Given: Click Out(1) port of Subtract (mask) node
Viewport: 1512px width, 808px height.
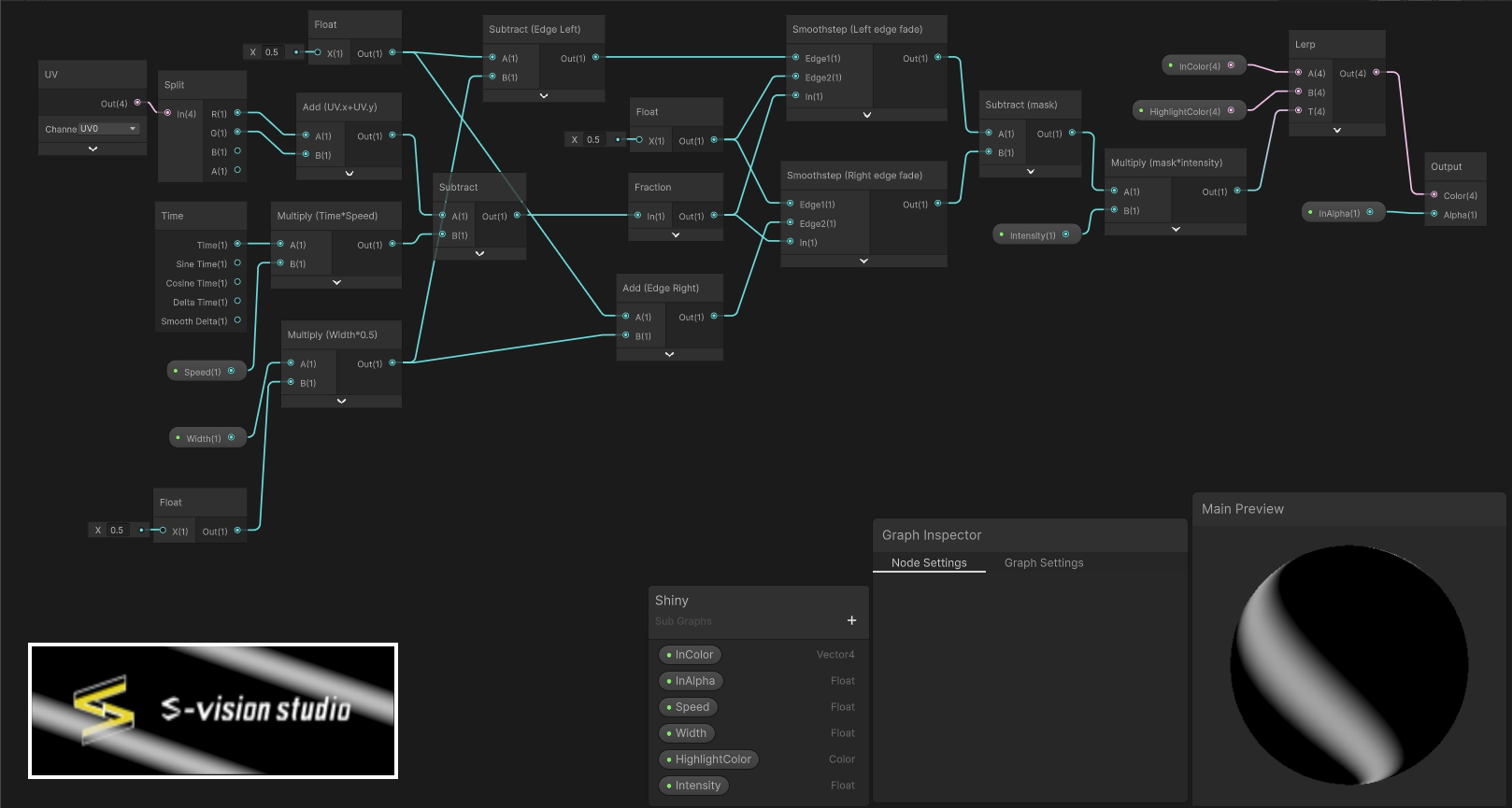Looking at the screenshot, I should [1072, 133].
